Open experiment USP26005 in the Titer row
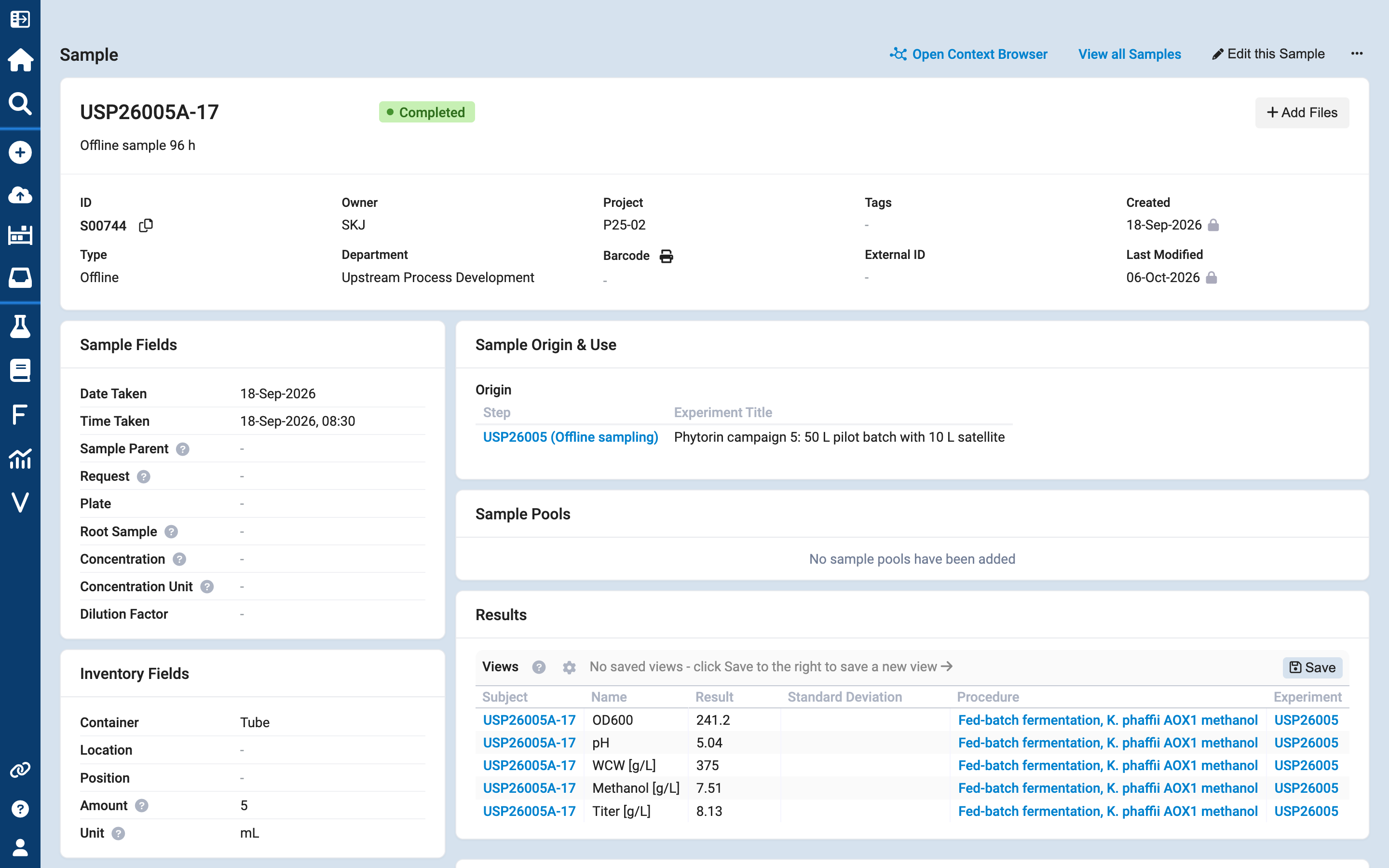1389x868 pixels. tap(1306, 811)
